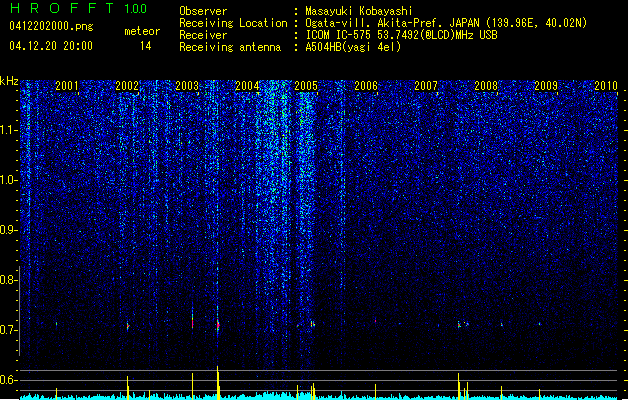The height and width of the screenshot is (400, 629).
Task: Click the Receiving Location field label
Action: pyautogui.click(x=233, y=23)
